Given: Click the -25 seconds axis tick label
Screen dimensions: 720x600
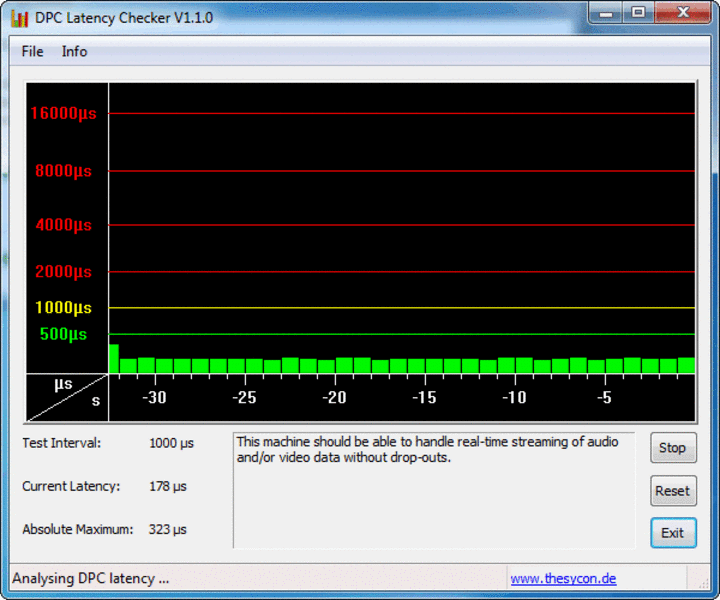Looking at the screenshot, I should tap(244, 398).
